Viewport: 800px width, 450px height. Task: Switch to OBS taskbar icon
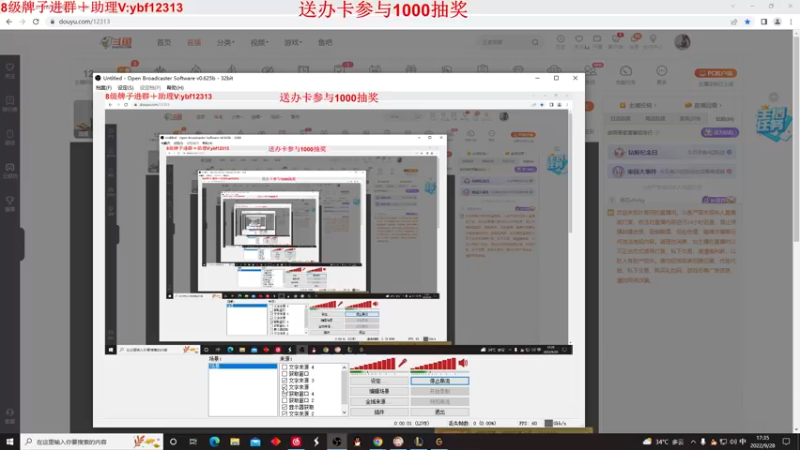337,441
